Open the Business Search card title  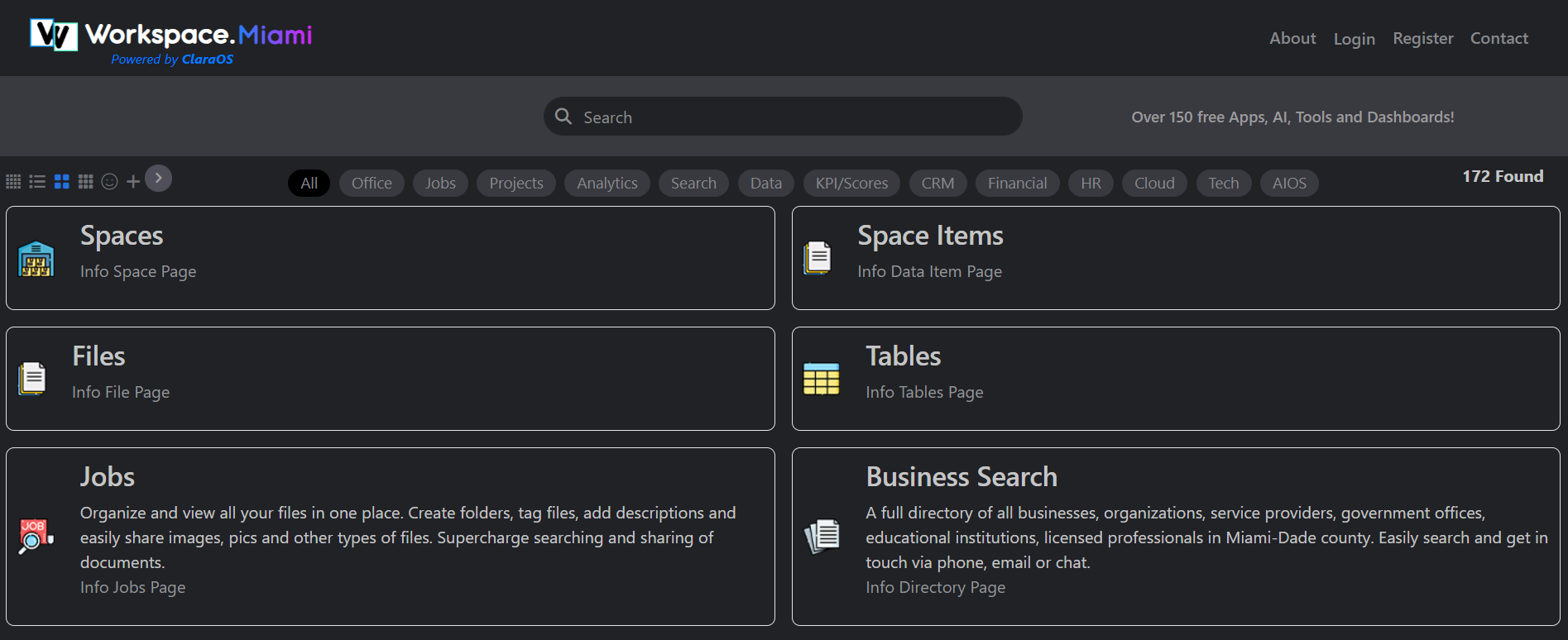961,477
